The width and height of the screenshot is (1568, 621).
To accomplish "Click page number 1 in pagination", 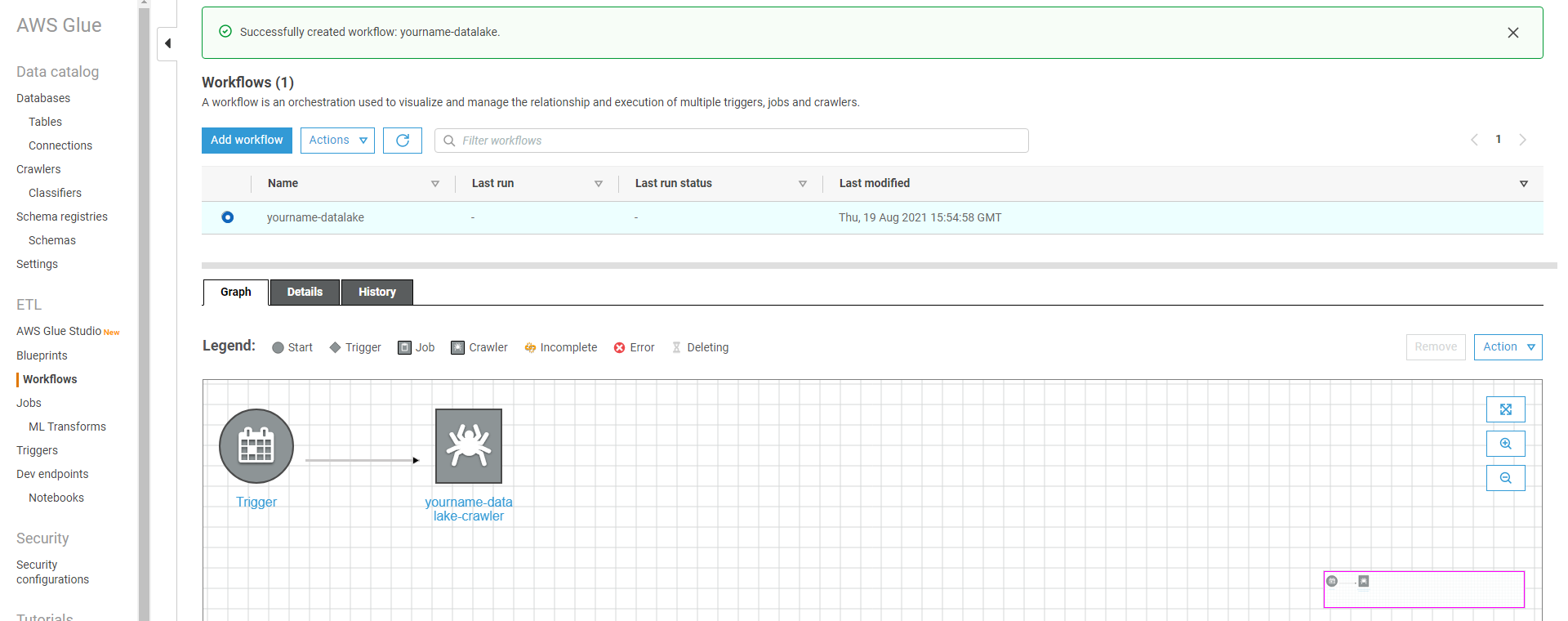I will pos(1499,140).
